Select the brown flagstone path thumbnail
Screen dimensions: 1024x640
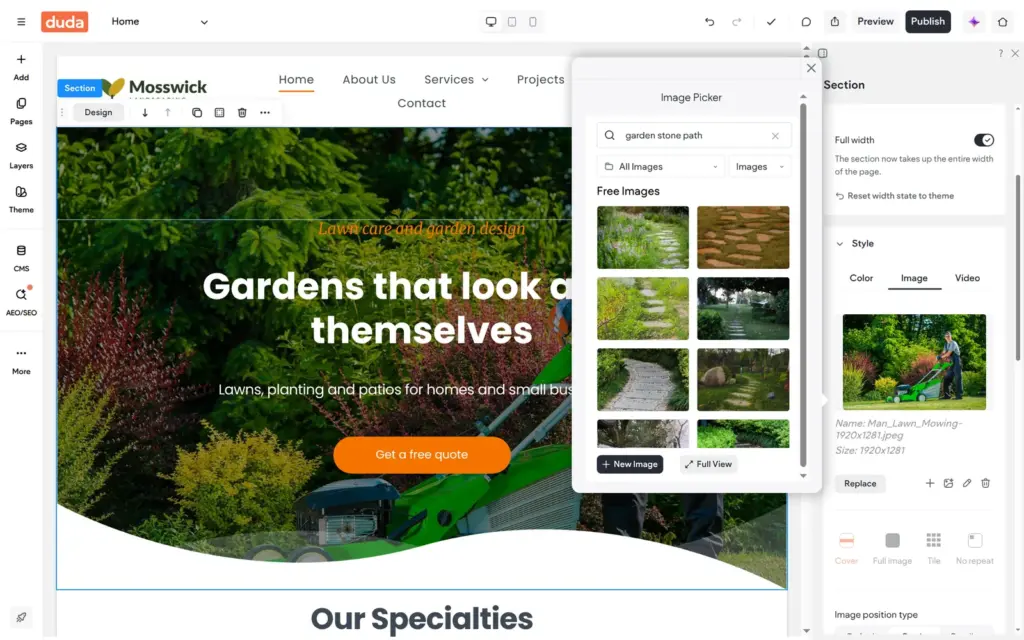click(x=743, y=238)
